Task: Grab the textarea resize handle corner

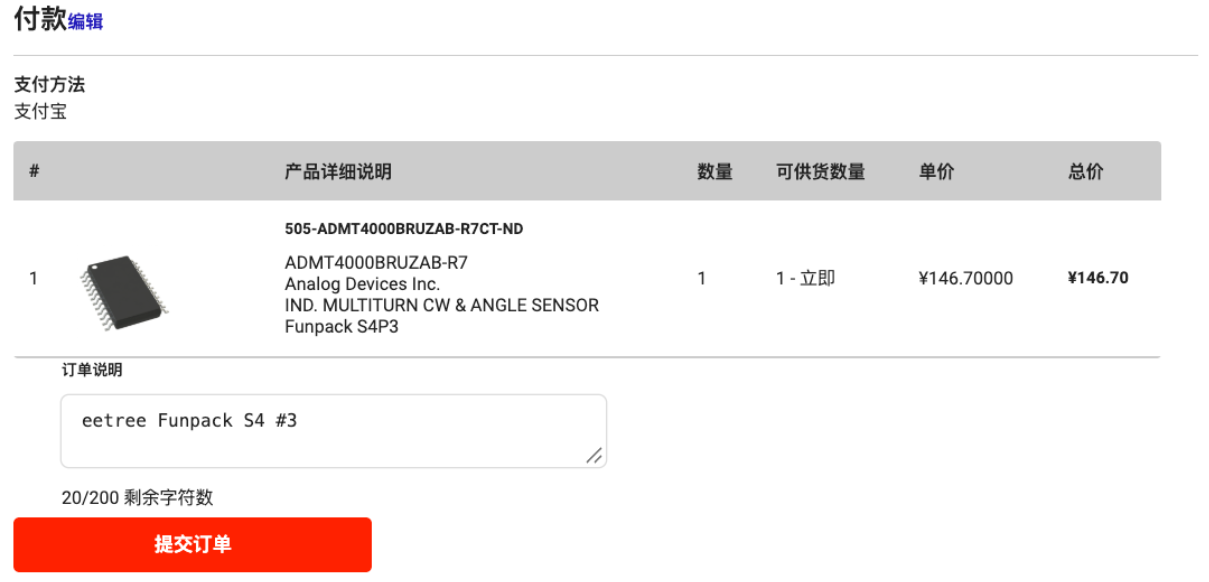Action: point(594,455)
